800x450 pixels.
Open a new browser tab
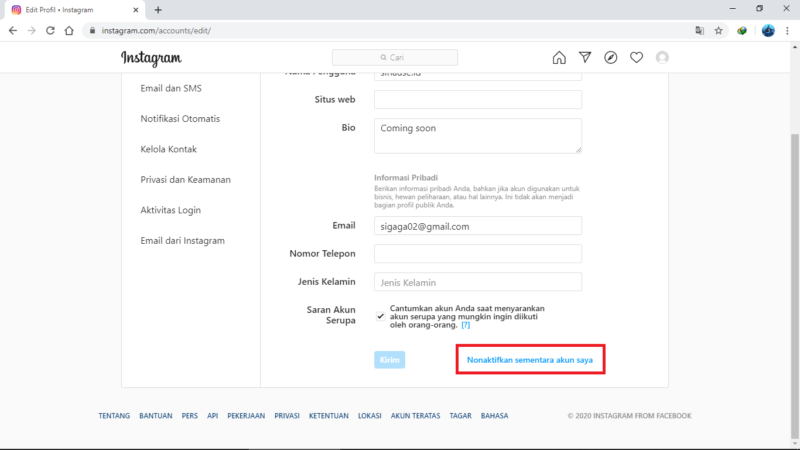coord(158,10)
